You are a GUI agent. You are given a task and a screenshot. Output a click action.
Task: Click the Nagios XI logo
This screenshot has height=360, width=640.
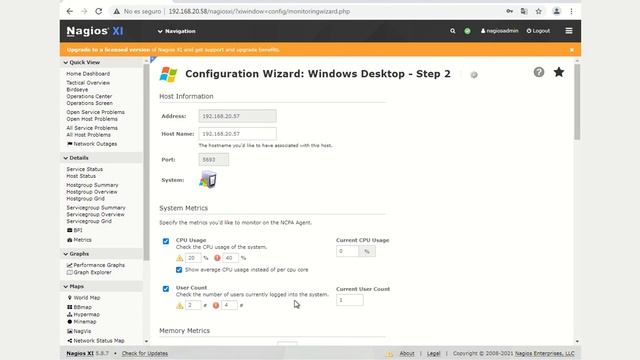coord(95,31)
